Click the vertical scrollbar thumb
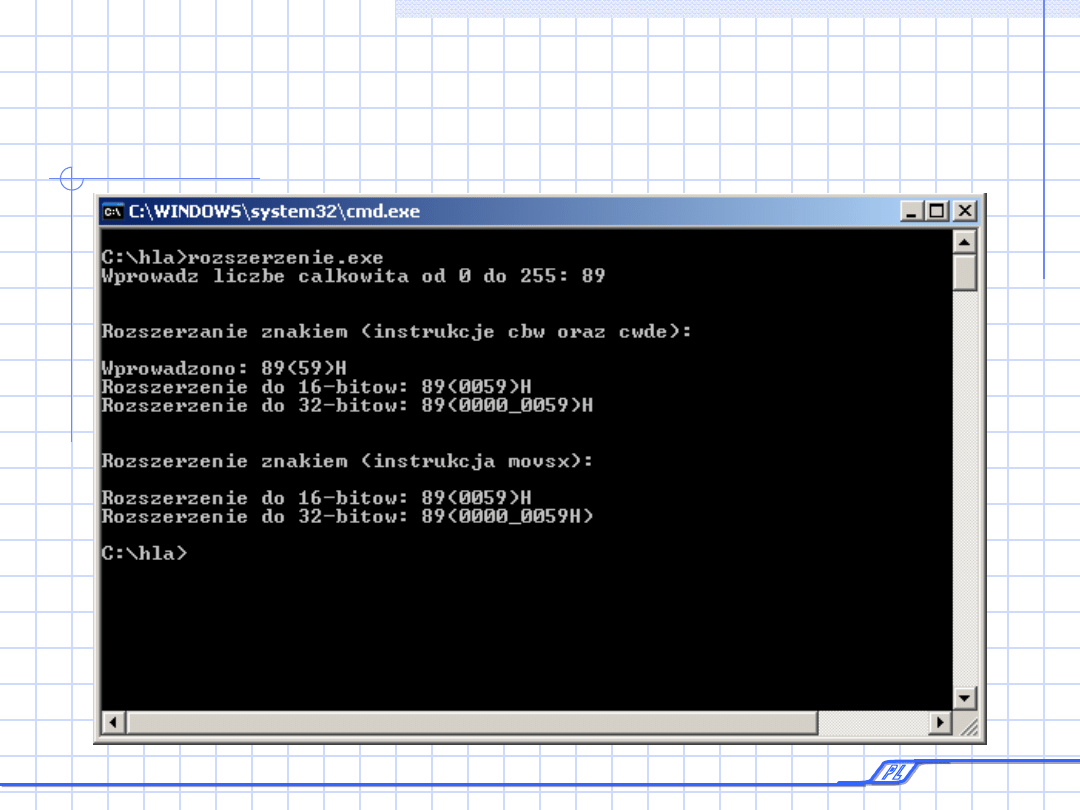 tap(964, 273)
